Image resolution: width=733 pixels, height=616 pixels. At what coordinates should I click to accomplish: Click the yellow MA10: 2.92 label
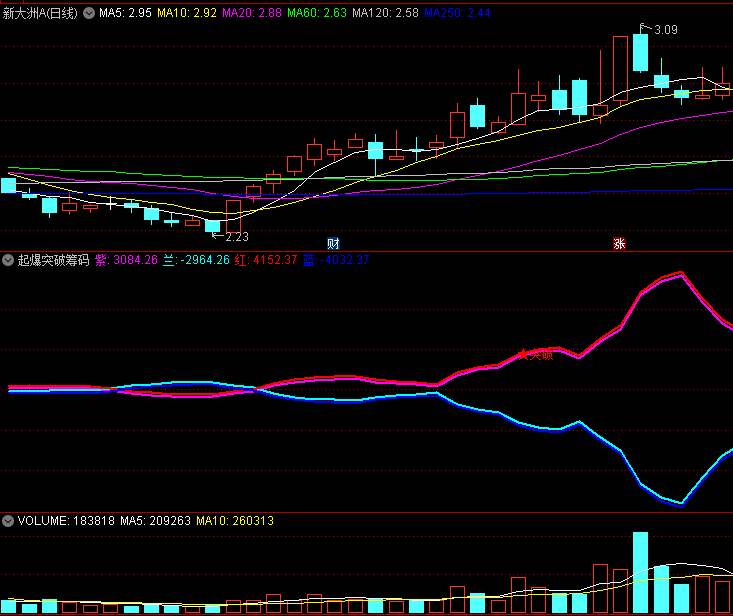pos(187,13)
